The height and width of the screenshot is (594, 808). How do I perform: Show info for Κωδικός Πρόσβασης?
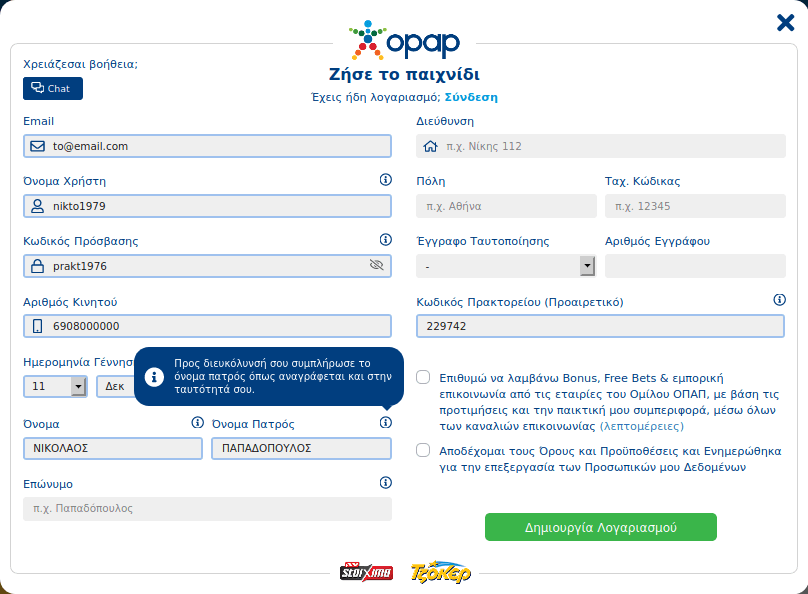[385, 240]
